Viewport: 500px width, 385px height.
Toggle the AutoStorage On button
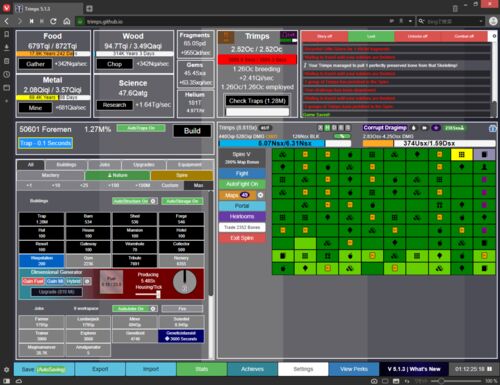182,201
